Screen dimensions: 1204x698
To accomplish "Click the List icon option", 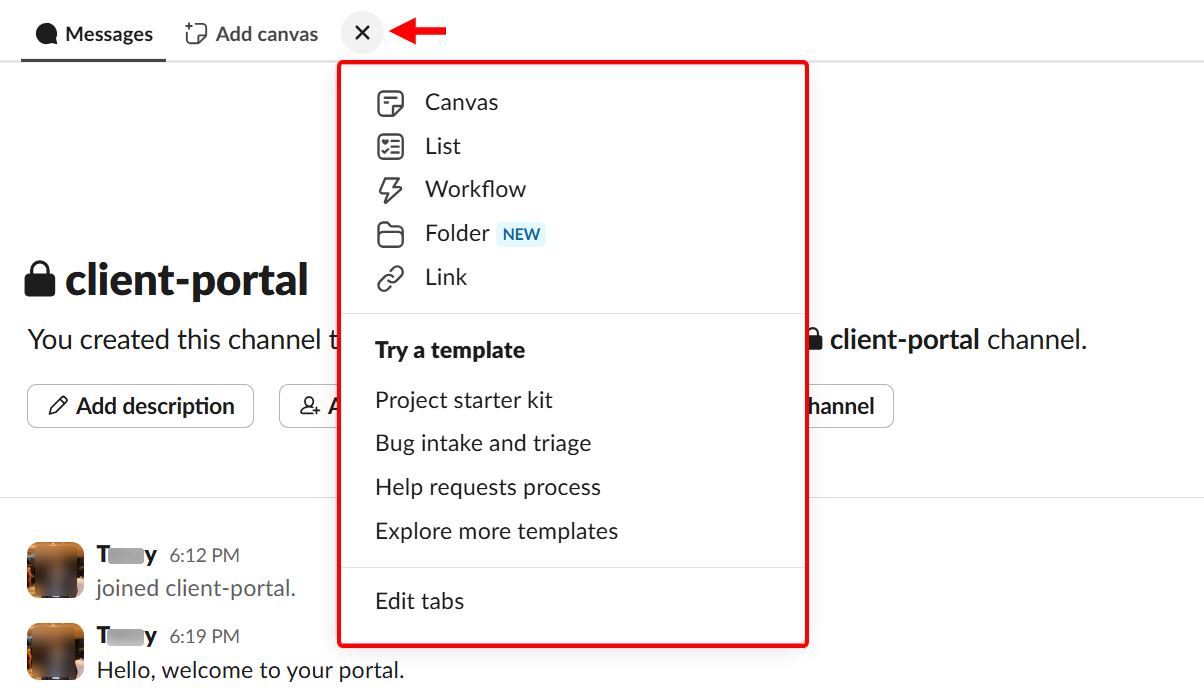I will point(390,145).
